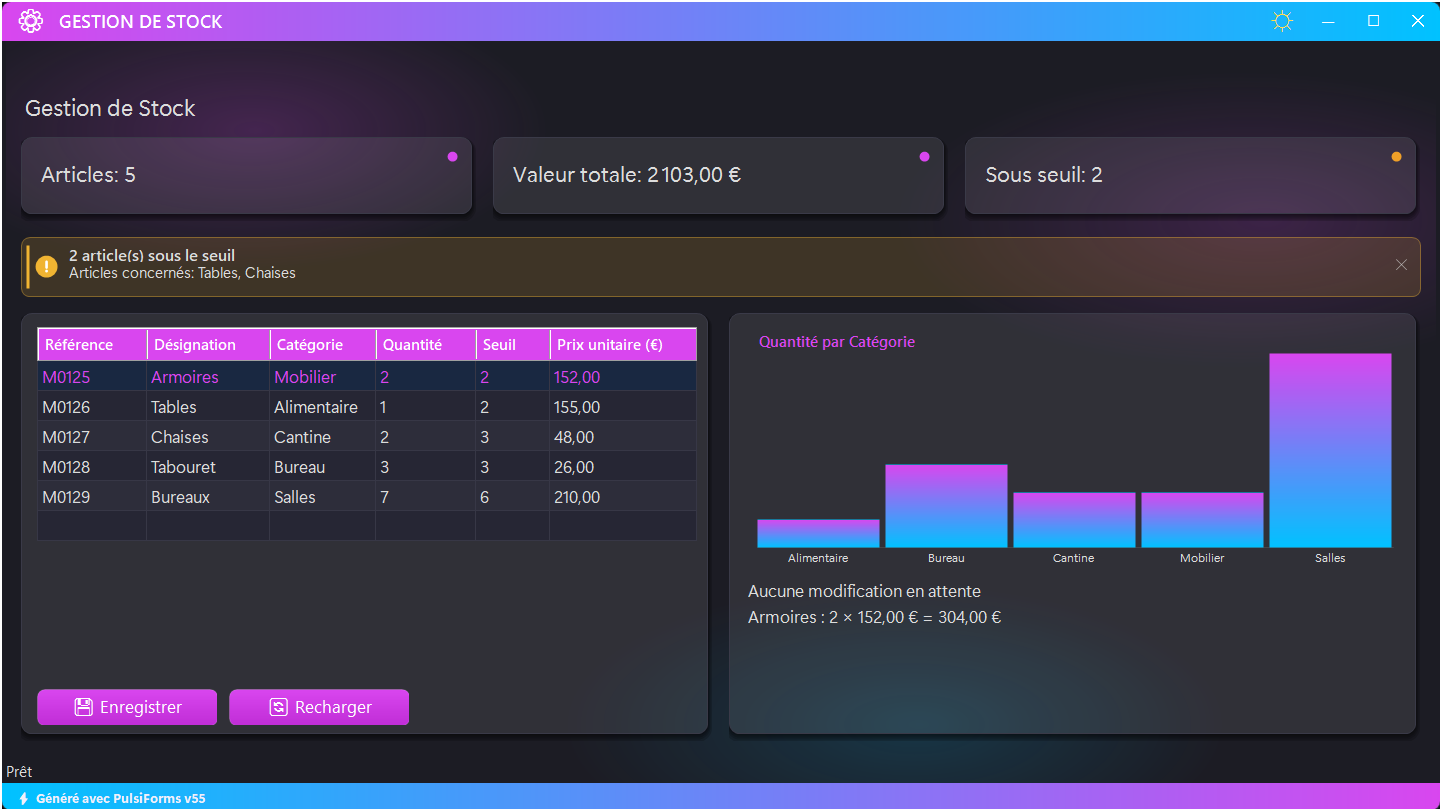
Task: Click the price cell 155,00
Action: coord(623,407)
